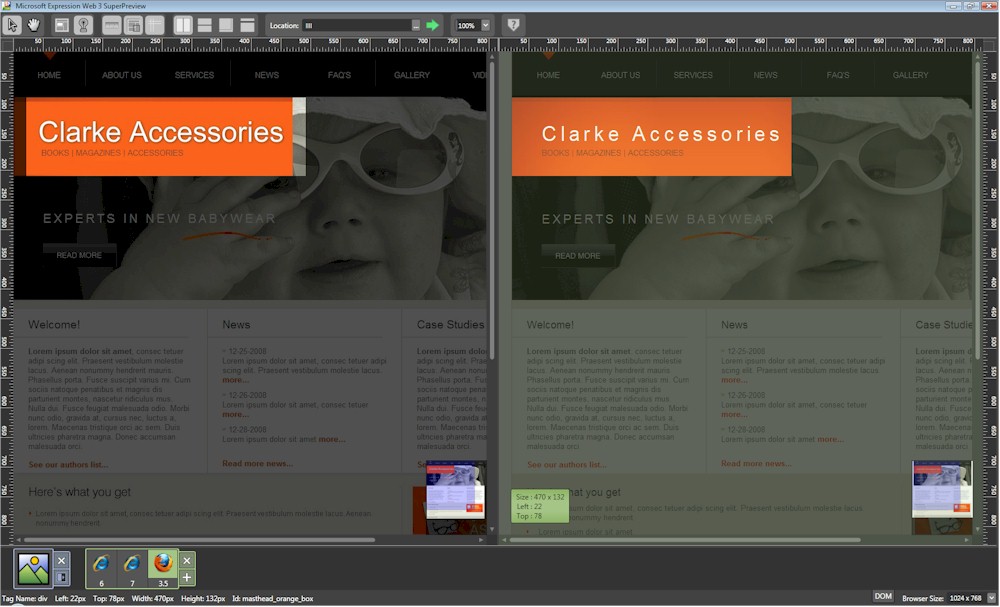Open the browse button beside Location
The width and height of the screenshot is (1000, 607).
(x=416, y=26)
